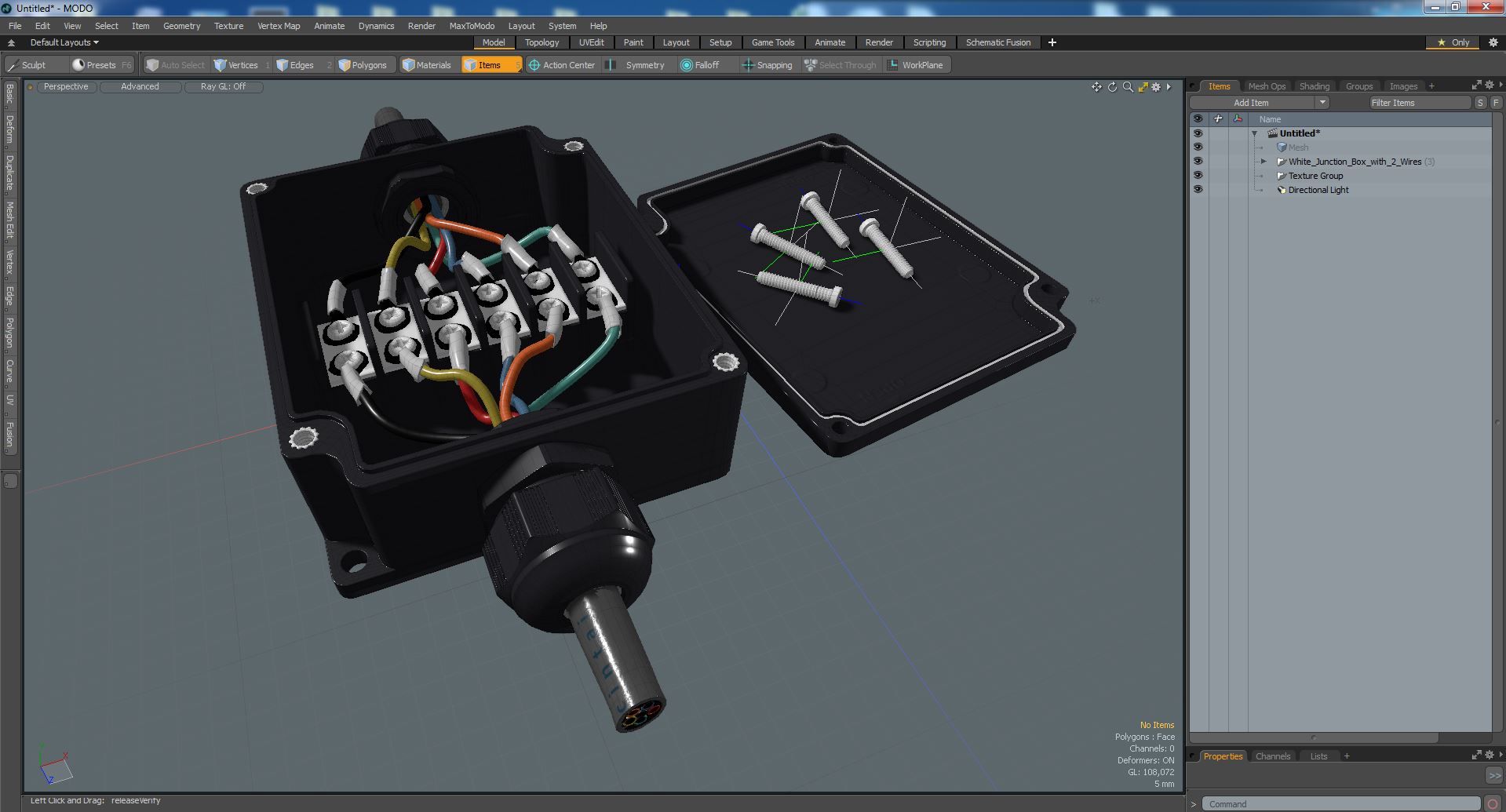1506x812 pixels.
Task: Click the Items list horizontal scrollbar
Action: coord(1315,737)
